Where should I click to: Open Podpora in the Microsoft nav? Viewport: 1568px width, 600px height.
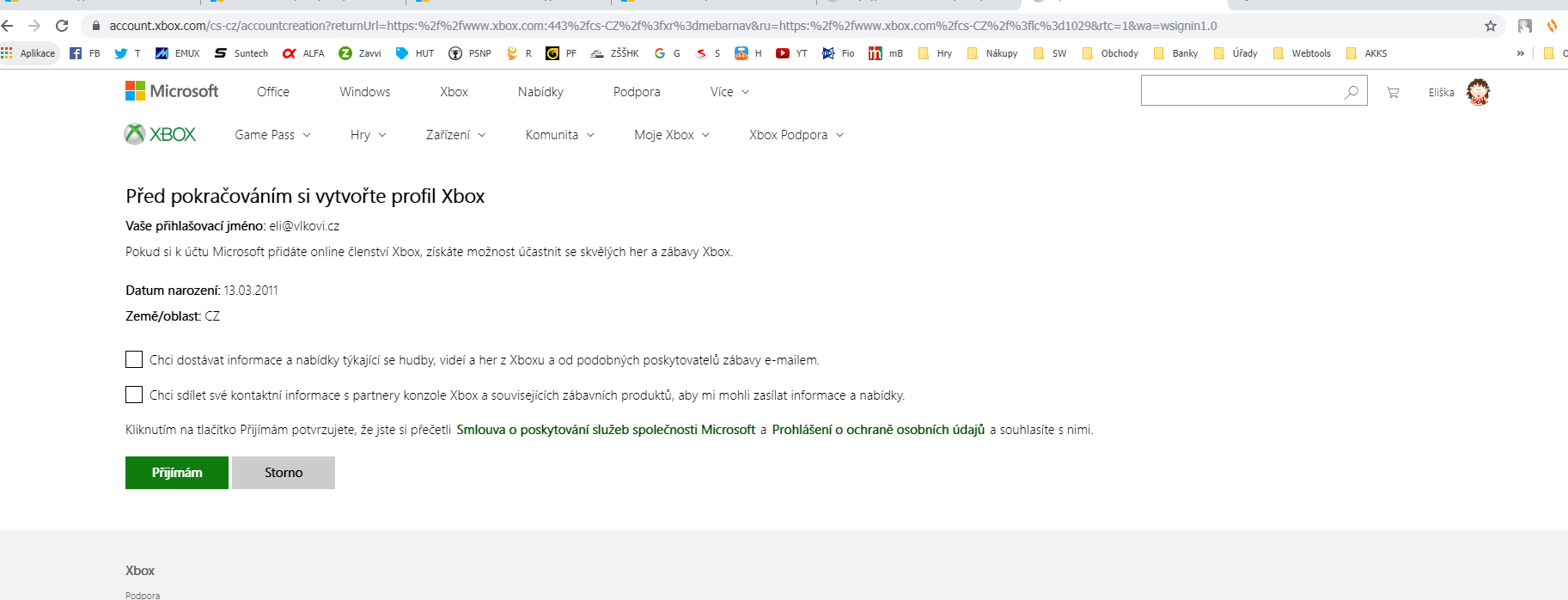[x=637, y=92]
